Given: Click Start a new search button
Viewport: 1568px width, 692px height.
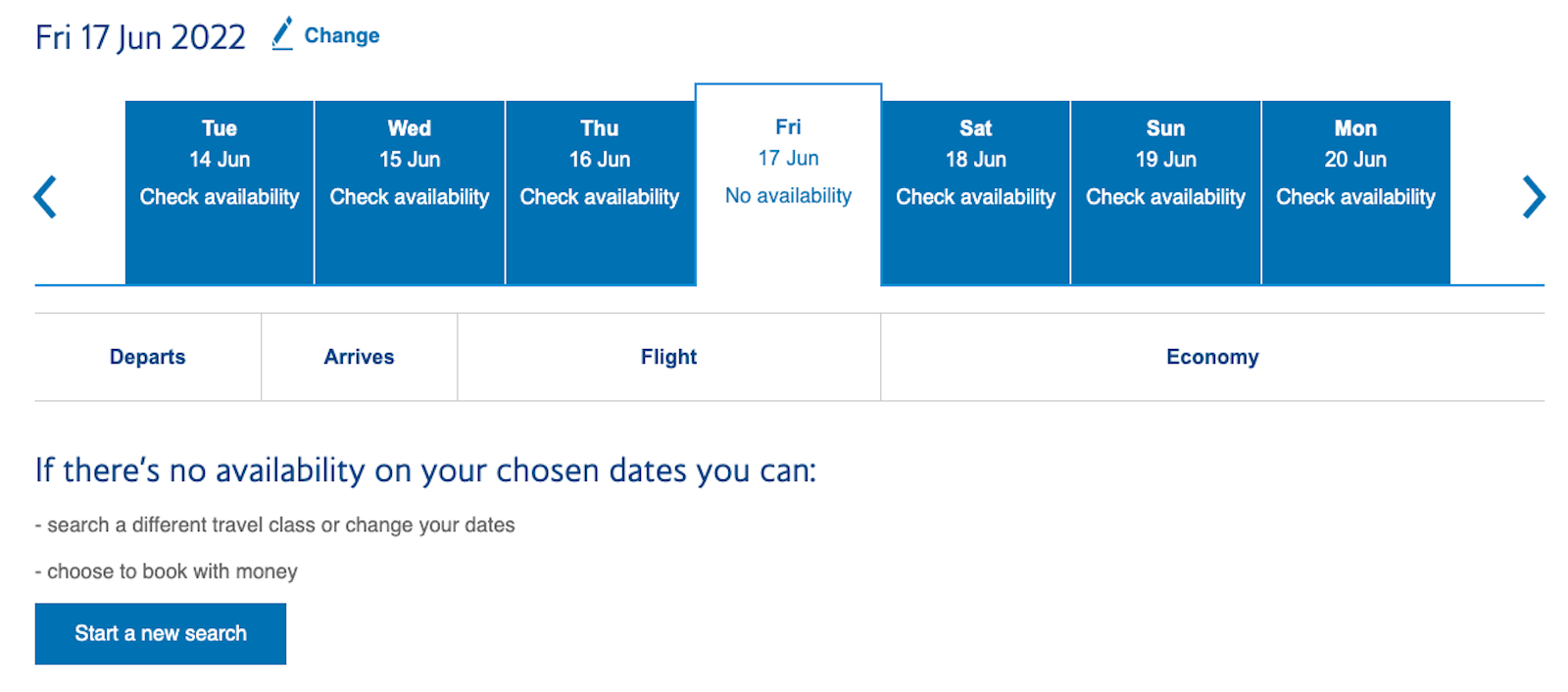Looking at the screenshot, I should tap(161, 634).
